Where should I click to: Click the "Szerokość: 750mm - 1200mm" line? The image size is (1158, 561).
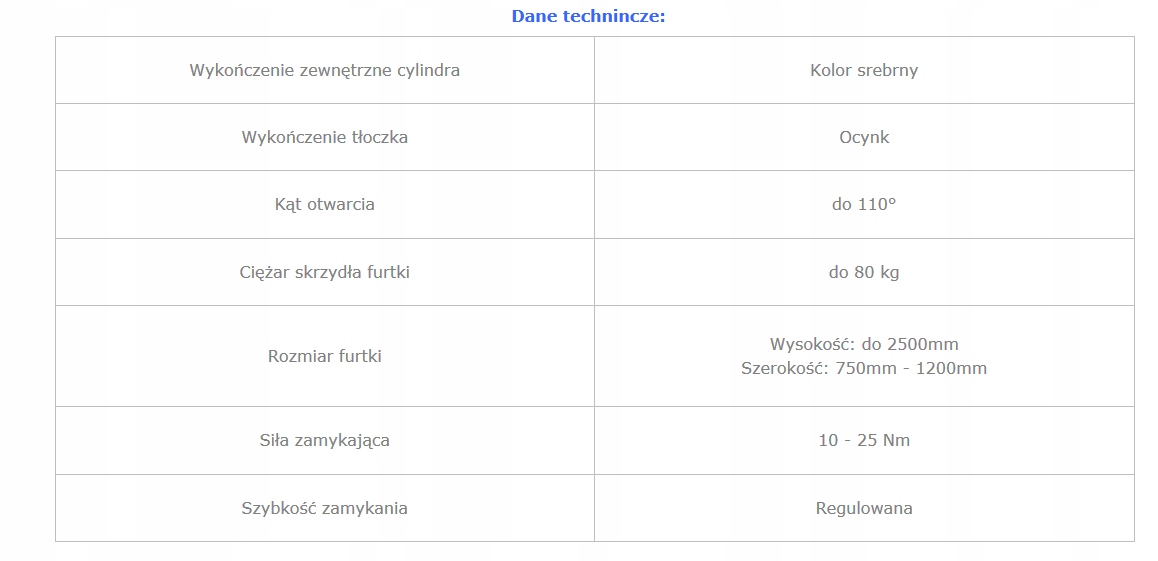pyautogui.click(x=864, y=369)
